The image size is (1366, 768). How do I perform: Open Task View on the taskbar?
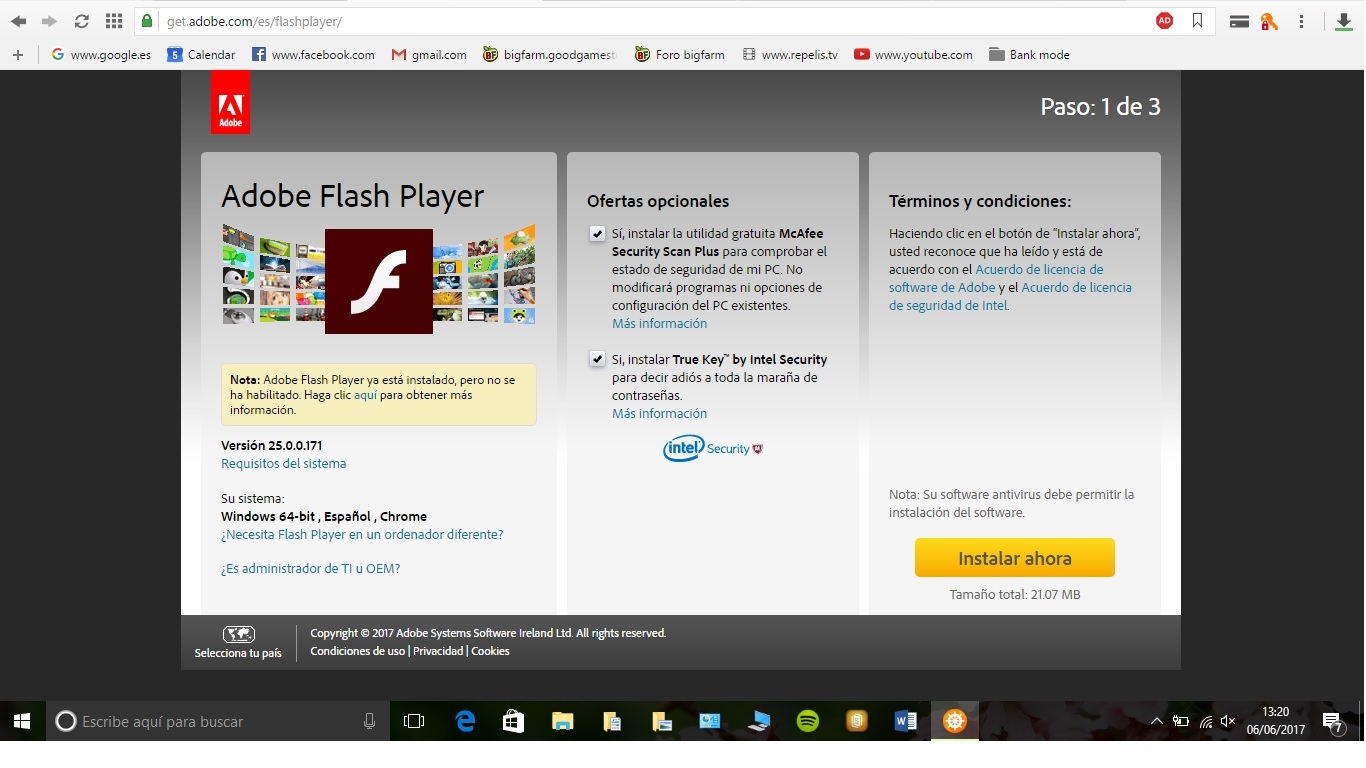point(414,721)
